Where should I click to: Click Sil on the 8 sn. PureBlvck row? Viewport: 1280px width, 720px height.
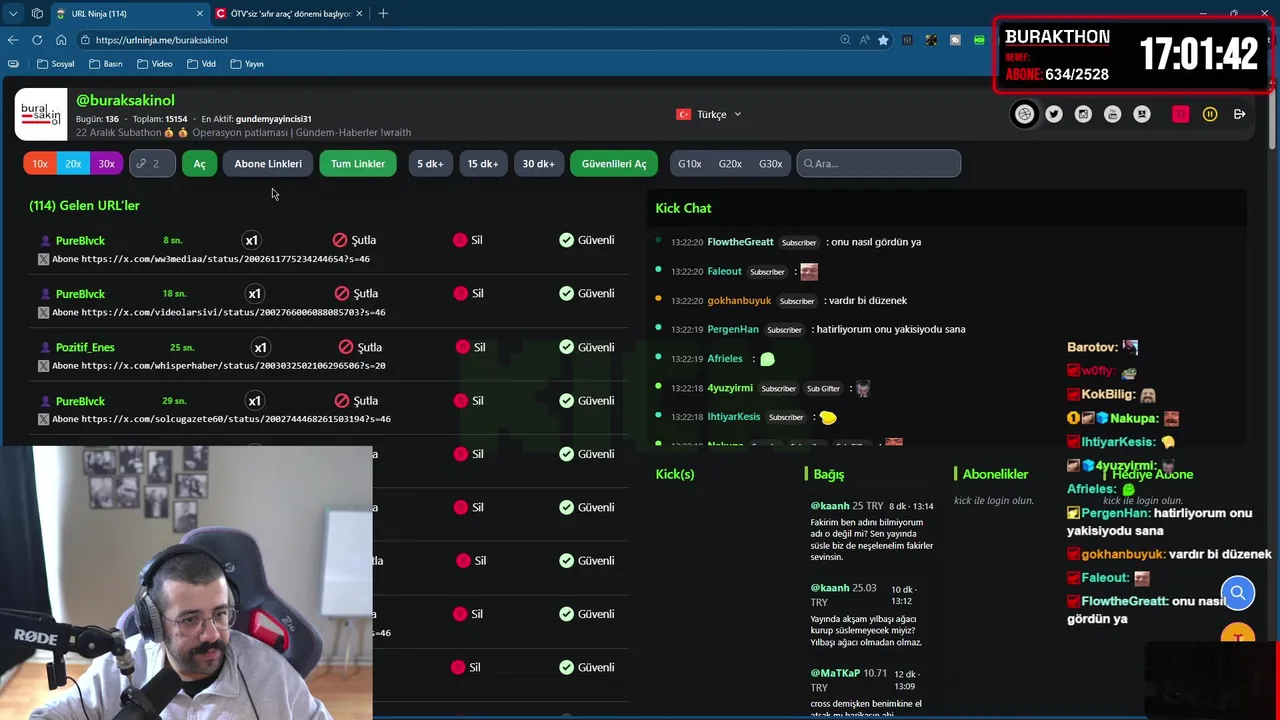click(x=468, y=240)
